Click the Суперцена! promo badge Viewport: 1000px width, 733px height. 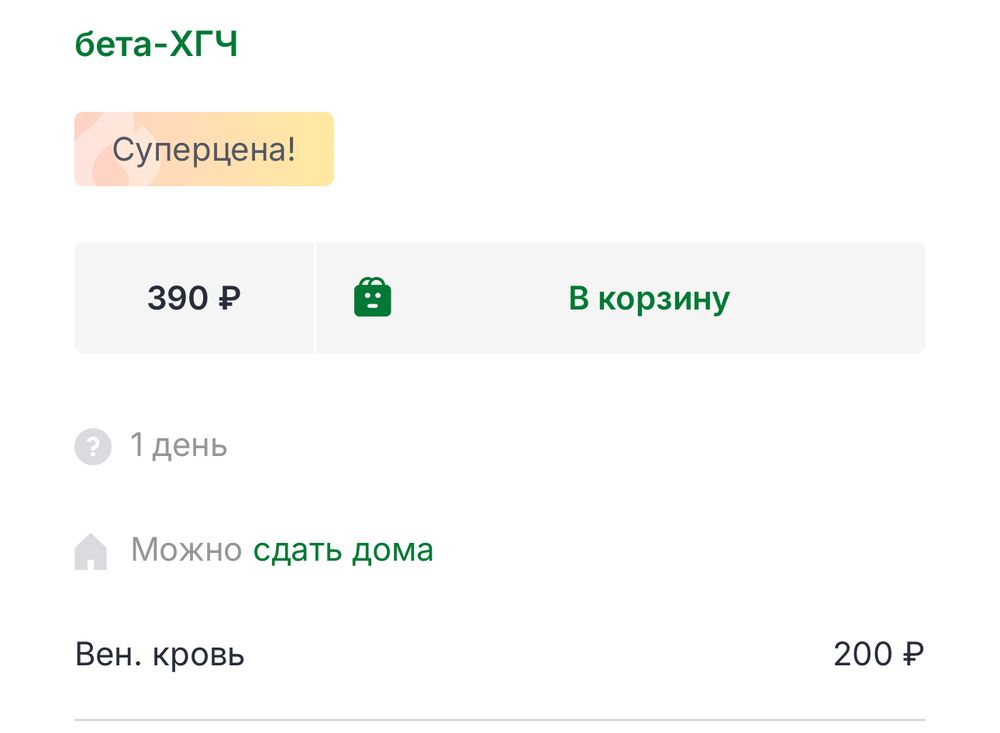point(204,149)
